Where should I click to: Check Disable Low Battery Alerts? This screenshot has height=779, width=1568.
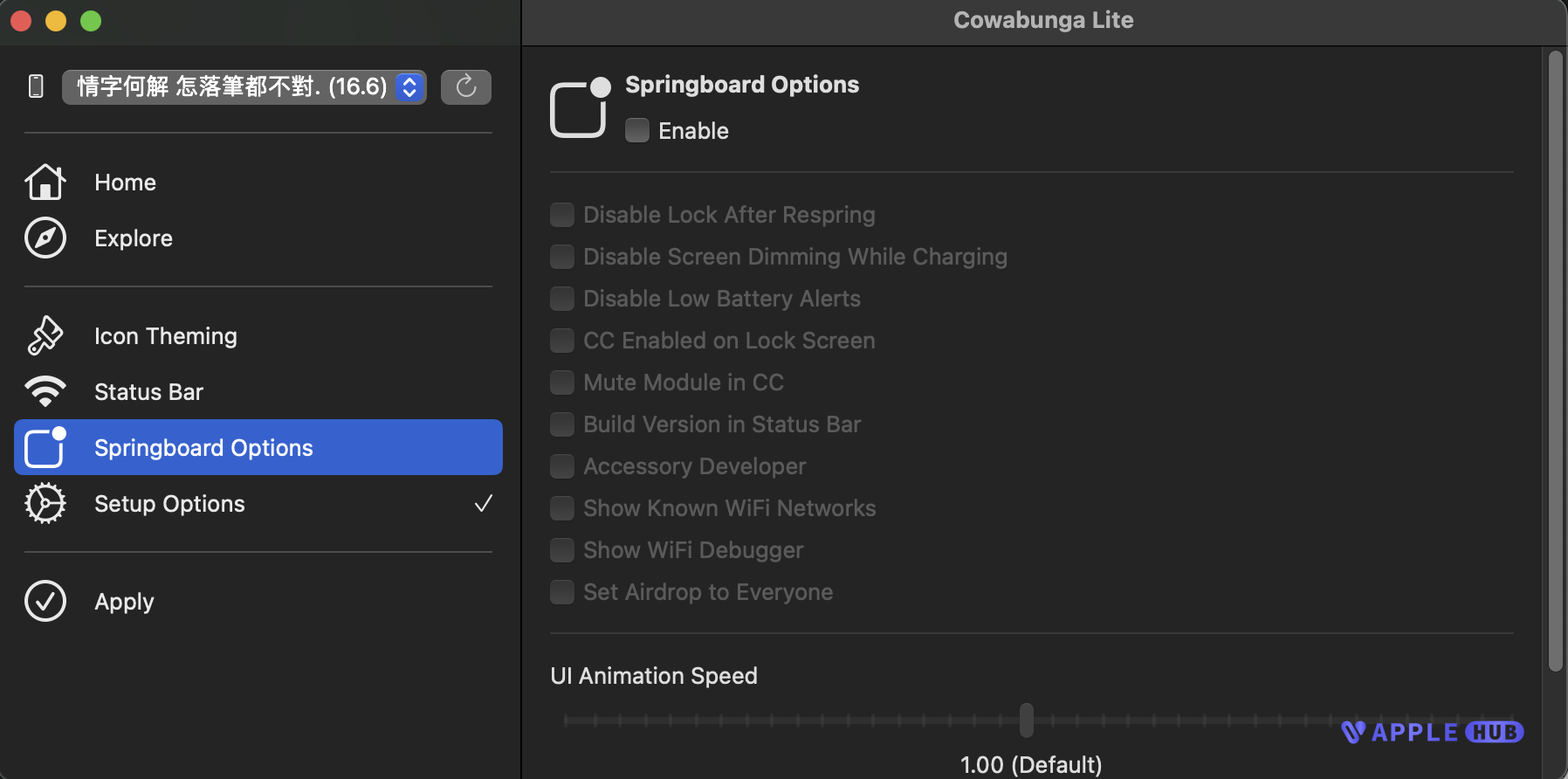(x=562, y=299)
